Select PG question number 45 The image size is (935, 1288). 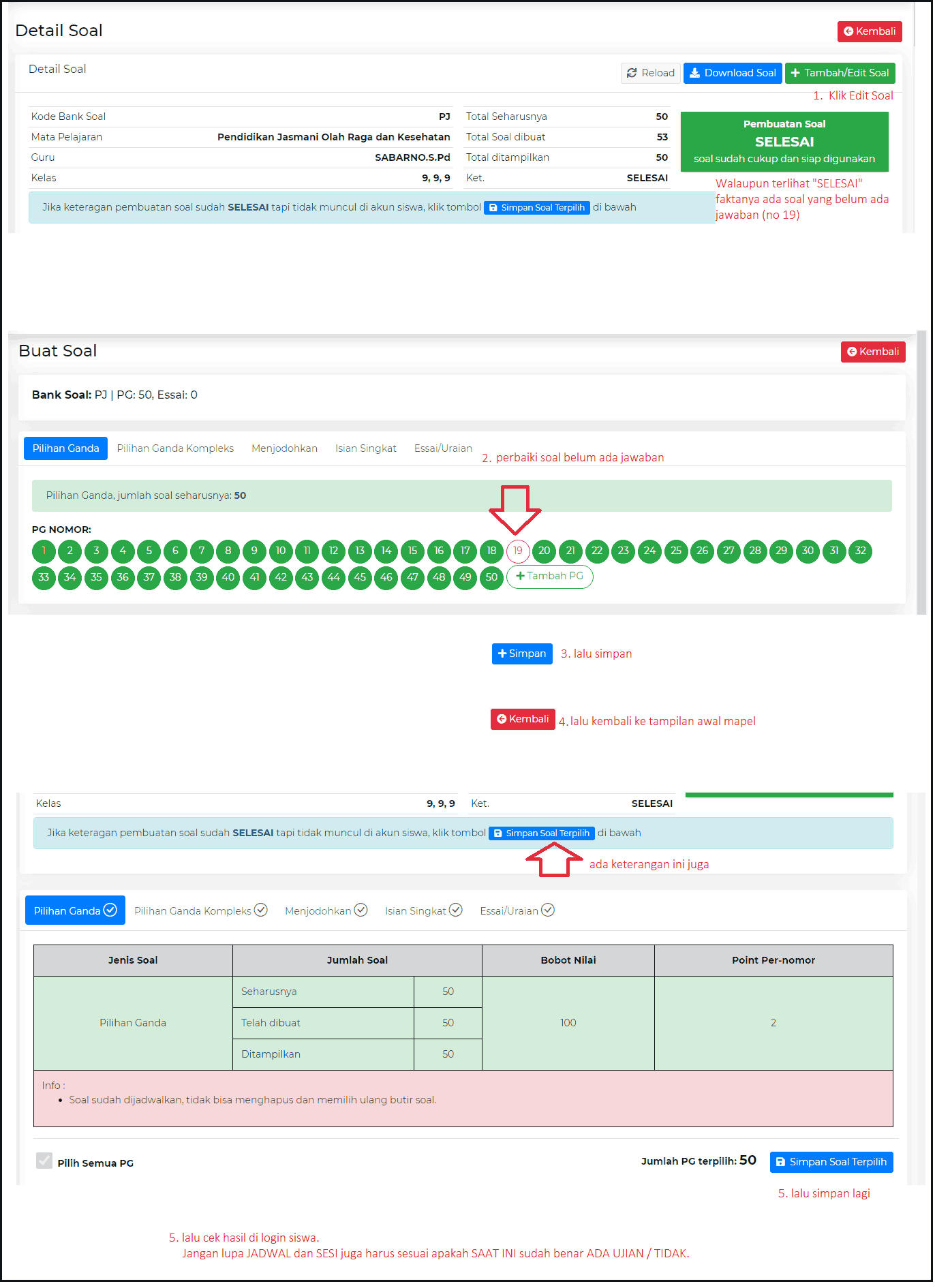coord(361,579)
